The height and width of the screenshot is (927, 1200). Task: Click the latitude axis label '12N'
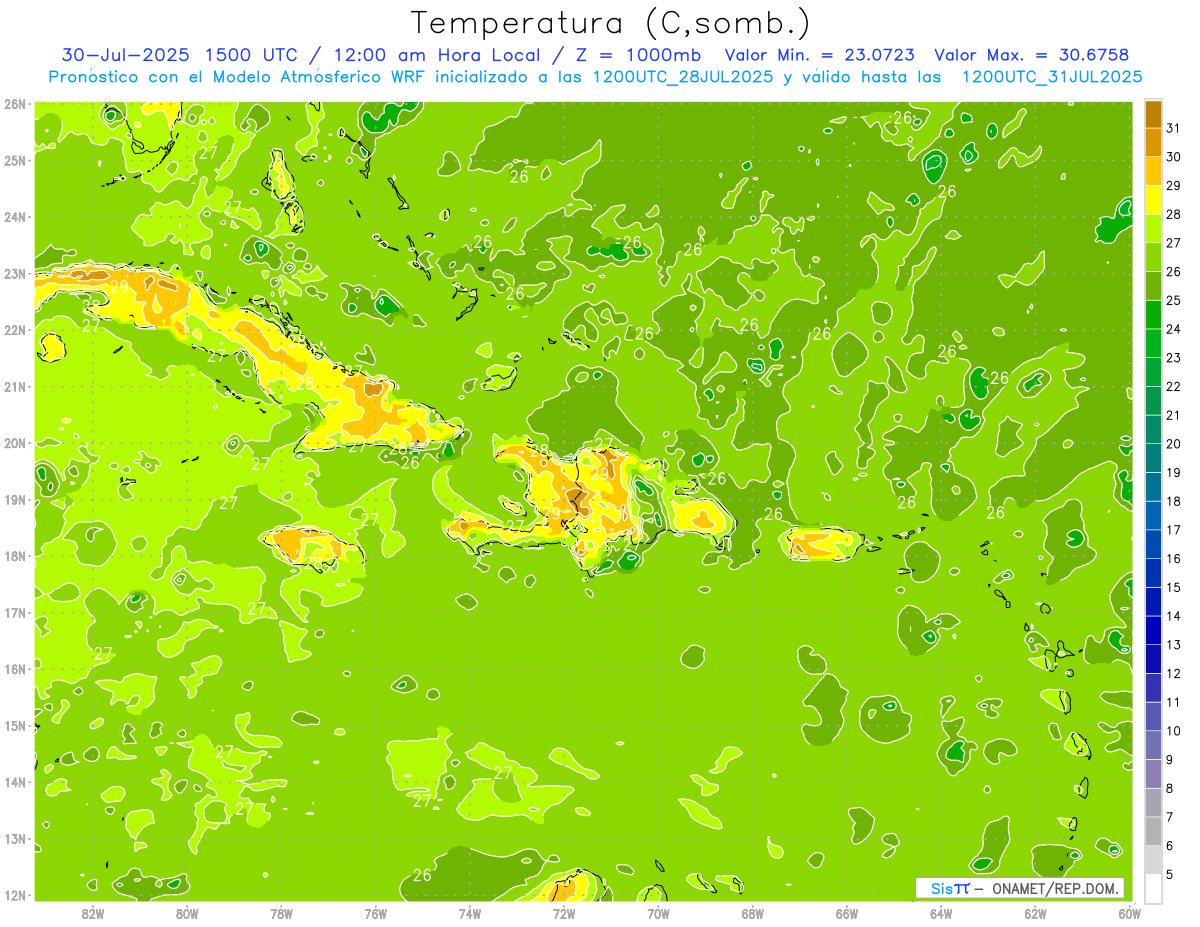[x=14, y=895]
